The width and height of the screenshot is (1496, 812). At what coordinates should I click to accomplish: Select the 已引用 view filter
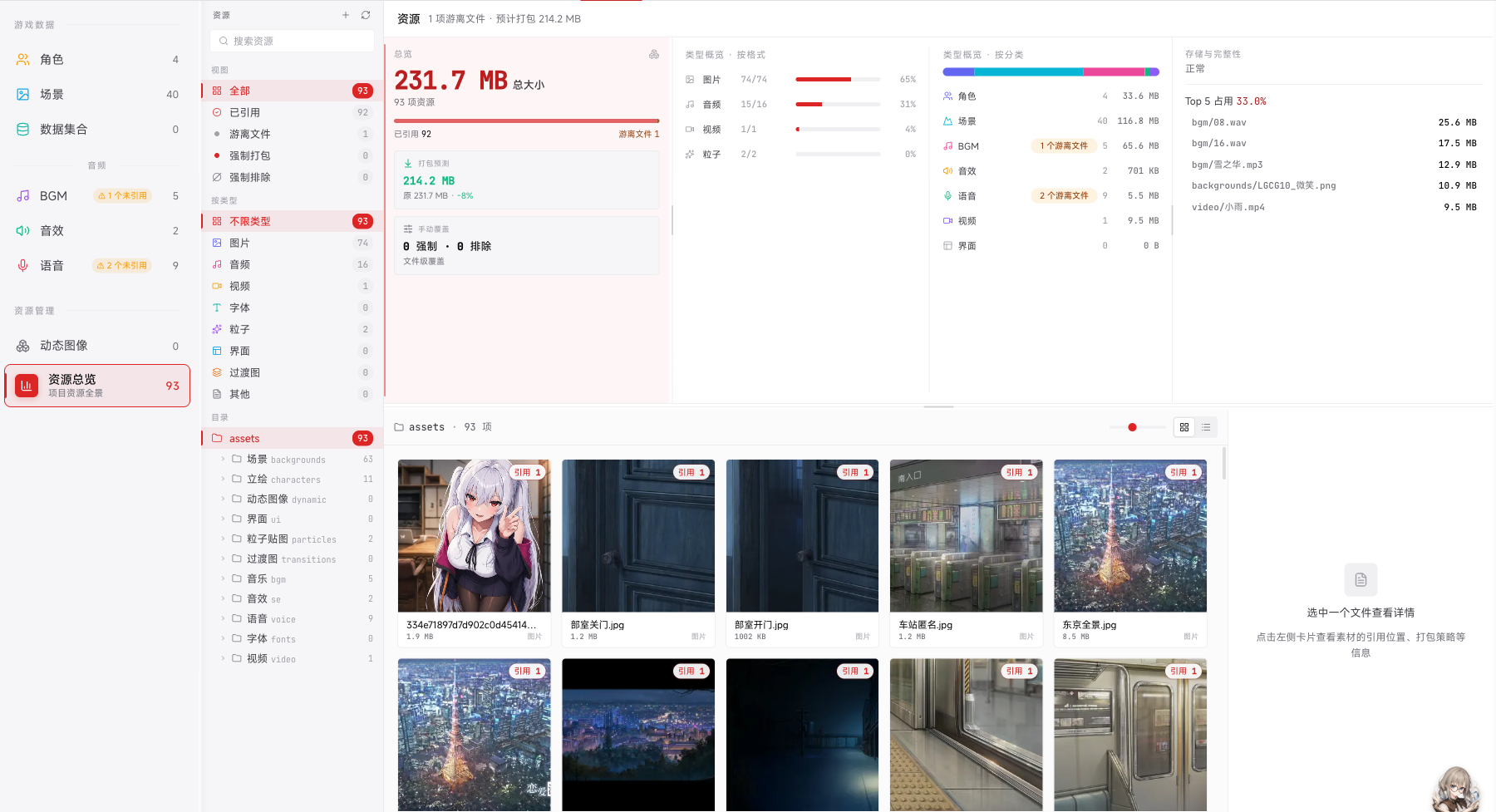click(292, 112)
